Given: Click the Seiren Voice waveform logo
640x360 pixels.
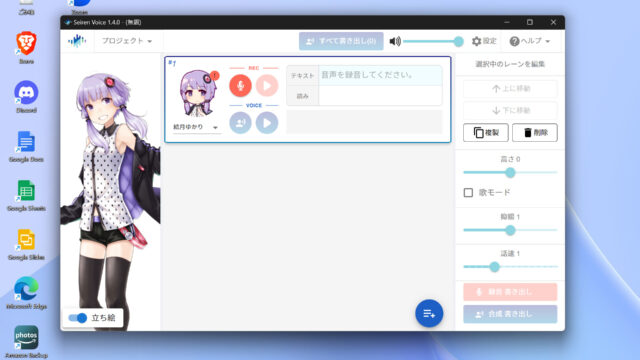Looking at the screenshot, I should pos(77,41).
